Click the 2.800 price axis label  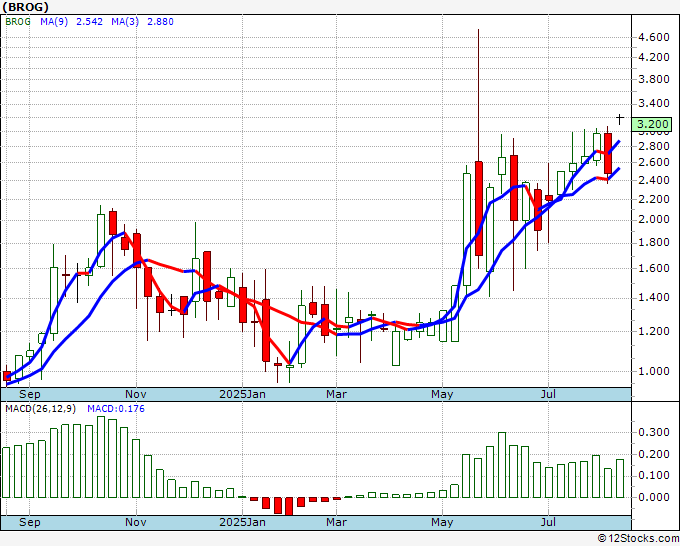(x=654, y=146)
